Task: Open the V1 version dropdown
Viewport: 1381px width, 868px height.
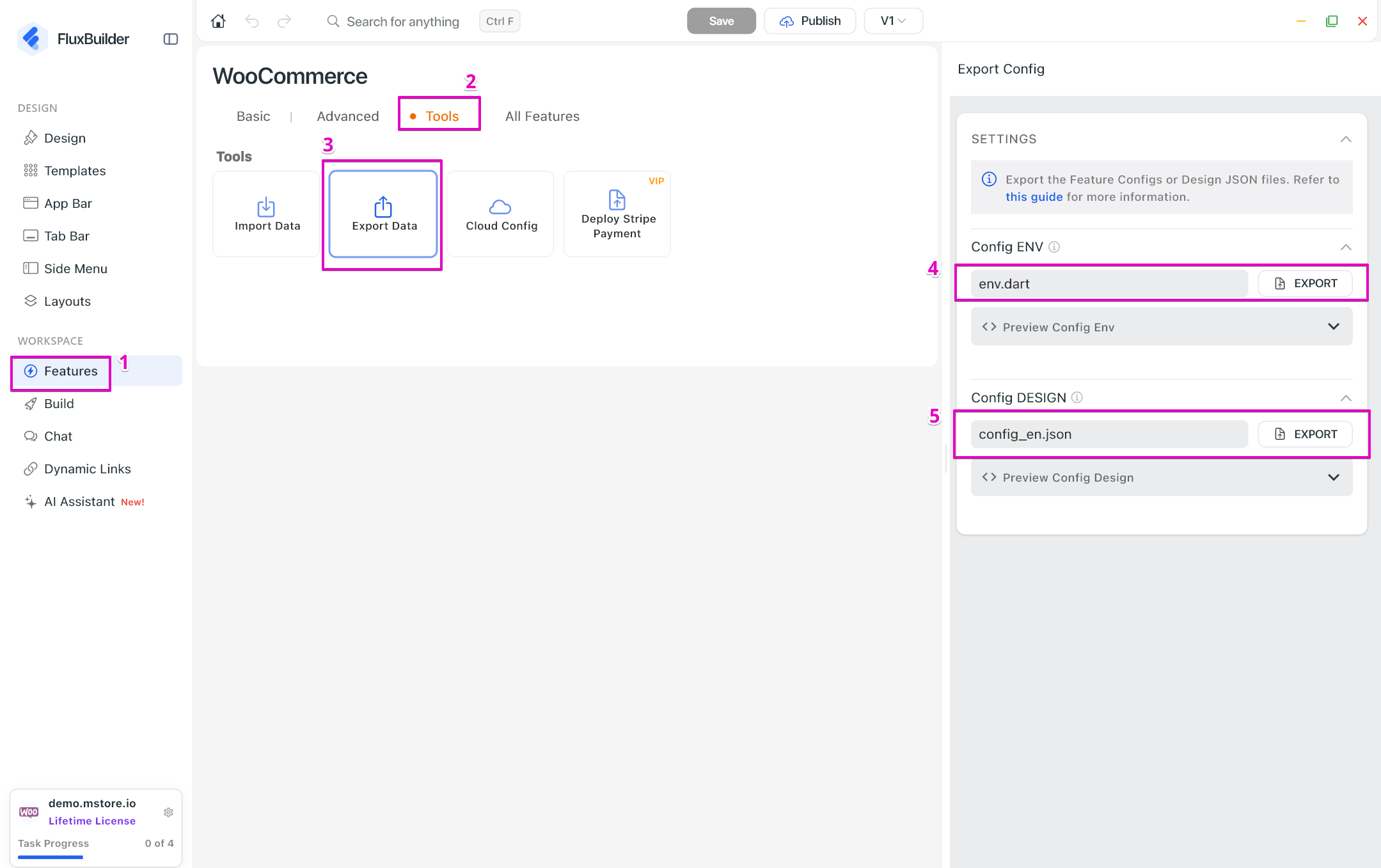Action: click(893, 21)
